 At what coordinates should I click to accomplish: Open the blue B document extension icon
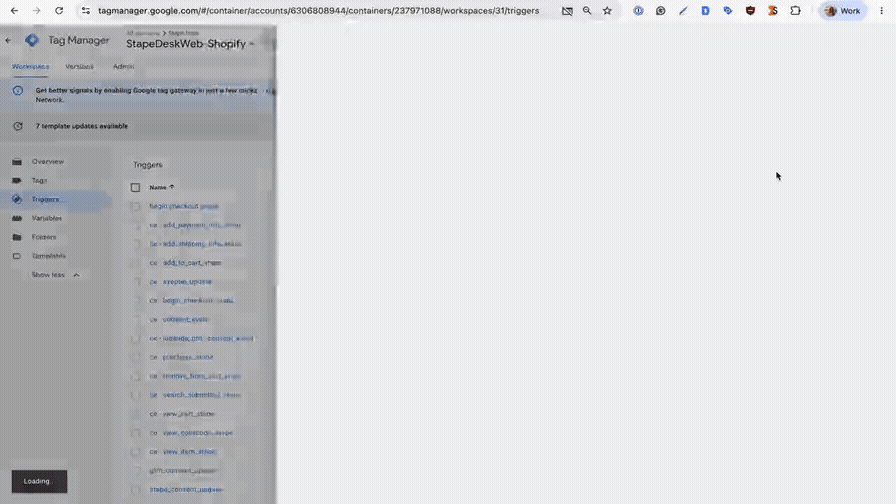click(705, 11)
